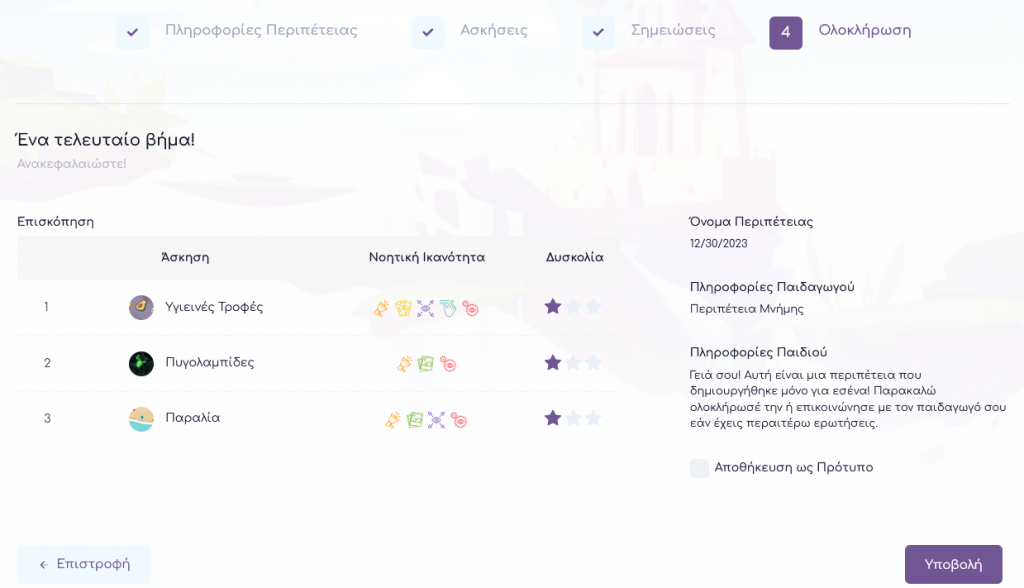
Task: Go back to the Ασκήσεις step
Action: [x=493, y=31]
